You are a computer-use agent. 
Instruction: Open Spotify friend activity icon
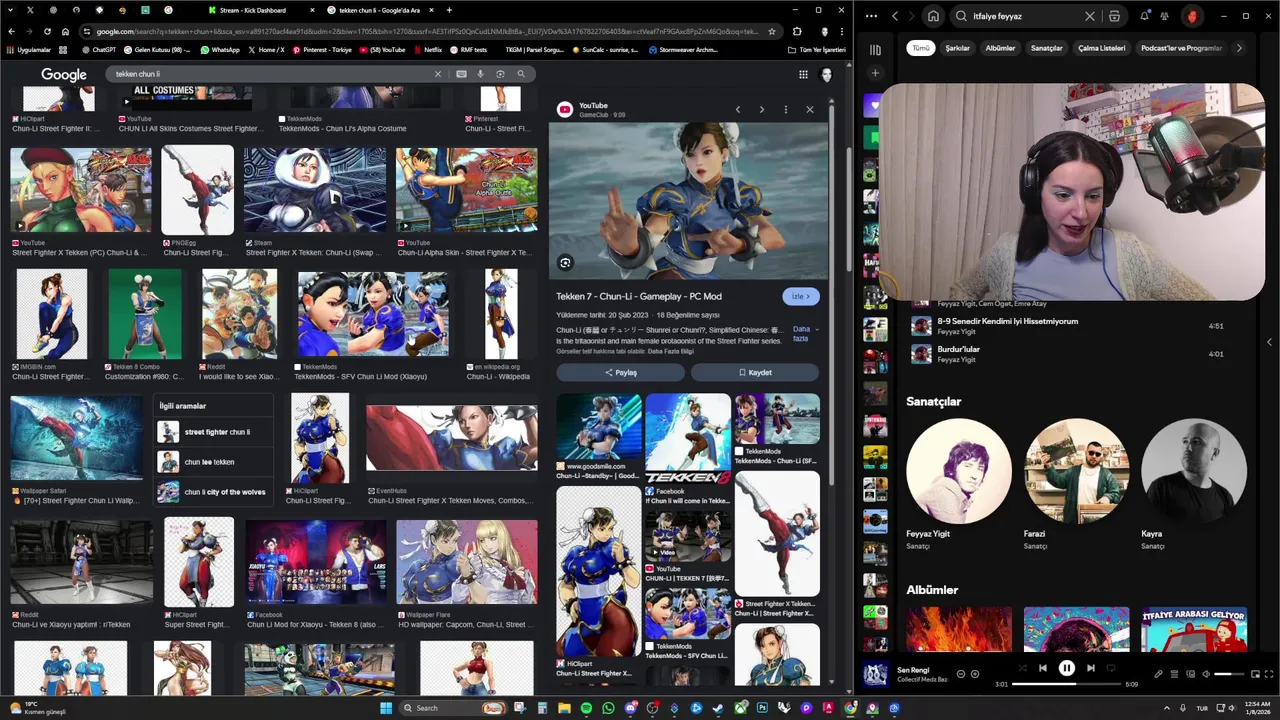[x=1165, y=16]
